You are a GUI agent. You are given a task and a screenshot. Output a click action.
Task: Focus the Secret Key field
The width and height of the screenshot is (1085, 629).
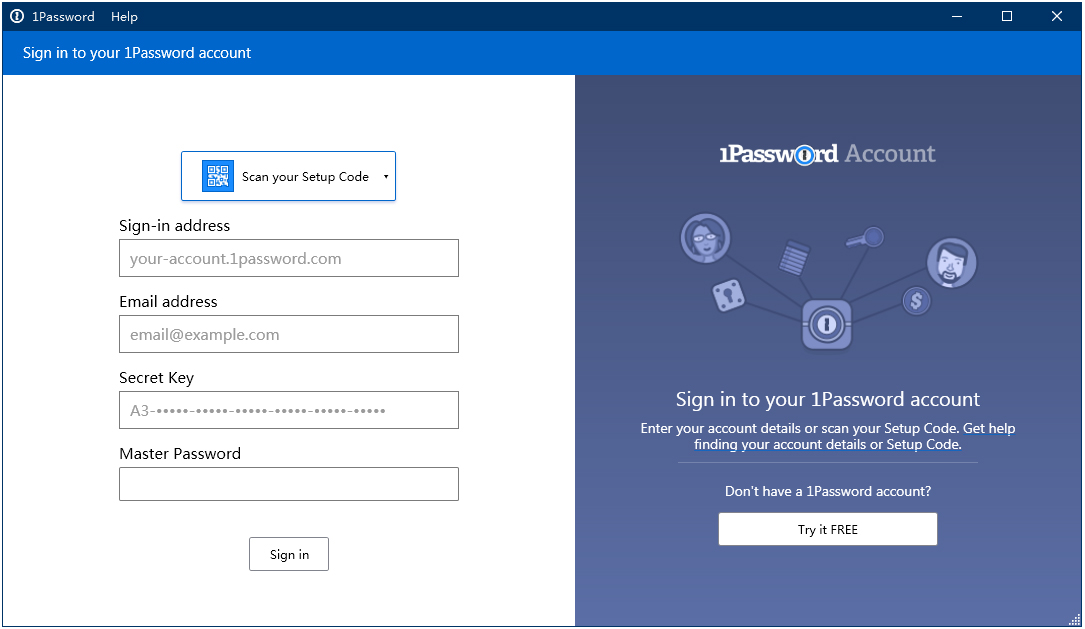pyautogui.click(x=289, y=410)
